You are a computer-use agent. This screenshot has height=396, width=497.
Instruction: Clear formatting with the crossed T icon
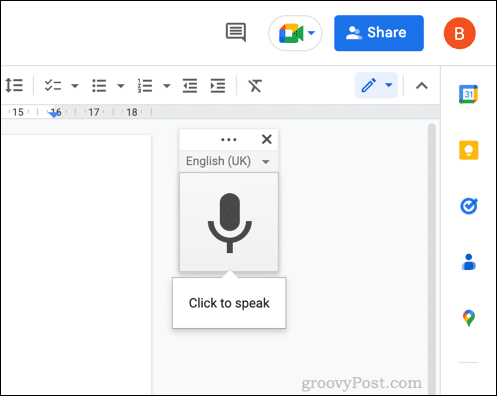(255, 86)
